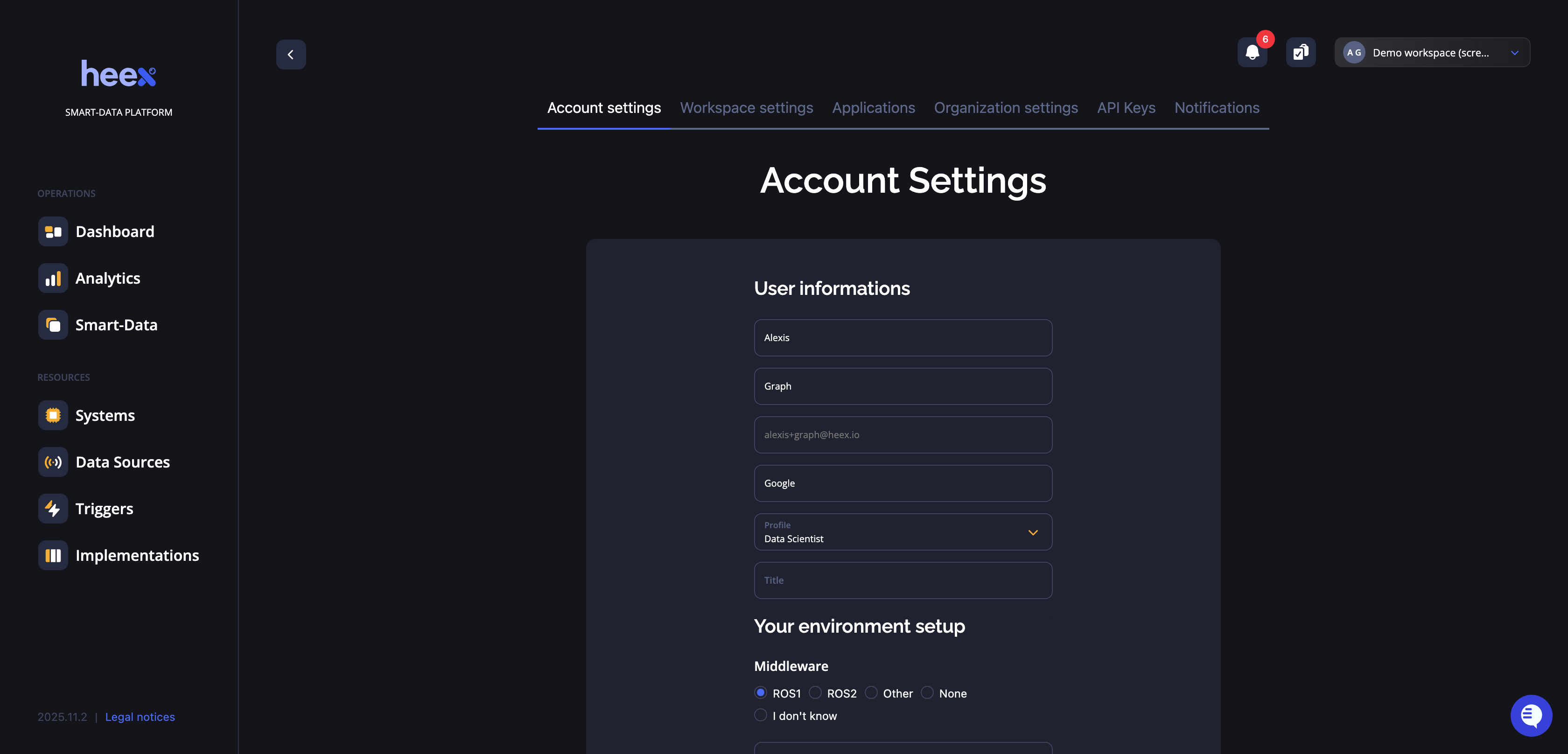Open the Triggers page
Viewport: 1568px width, 754px height.
(104, 508)
